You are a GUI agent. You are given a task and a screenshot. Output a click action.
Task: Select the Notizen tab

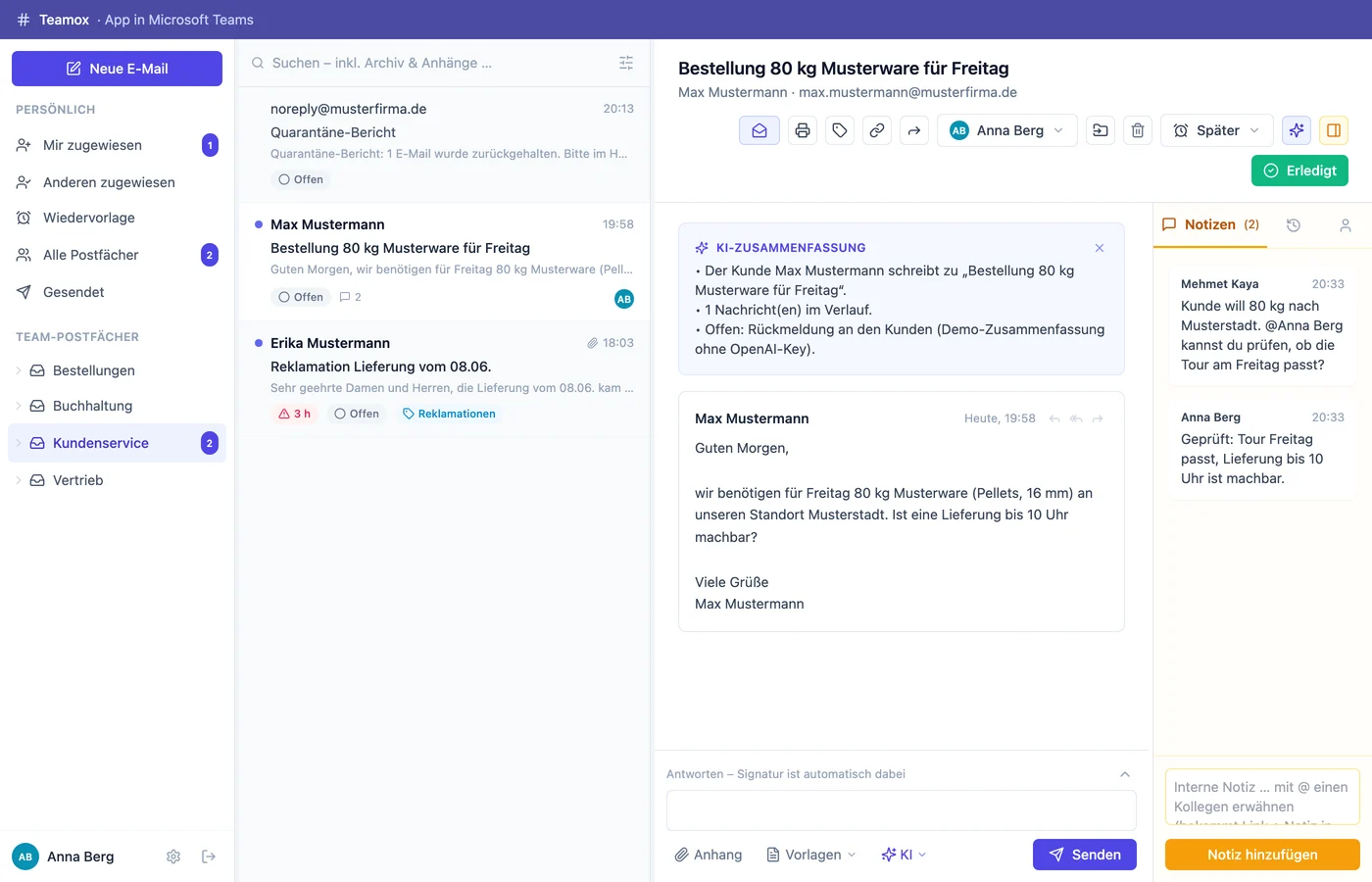tap(1210, 224)
